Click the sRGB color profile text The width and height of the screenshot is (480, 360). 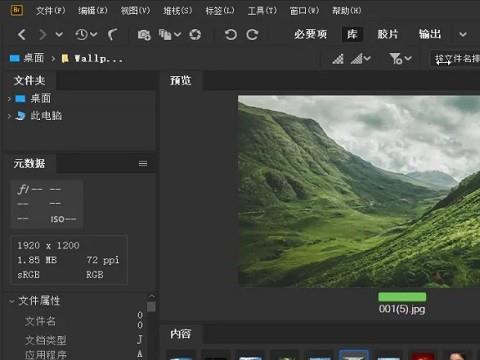point(28,275)
